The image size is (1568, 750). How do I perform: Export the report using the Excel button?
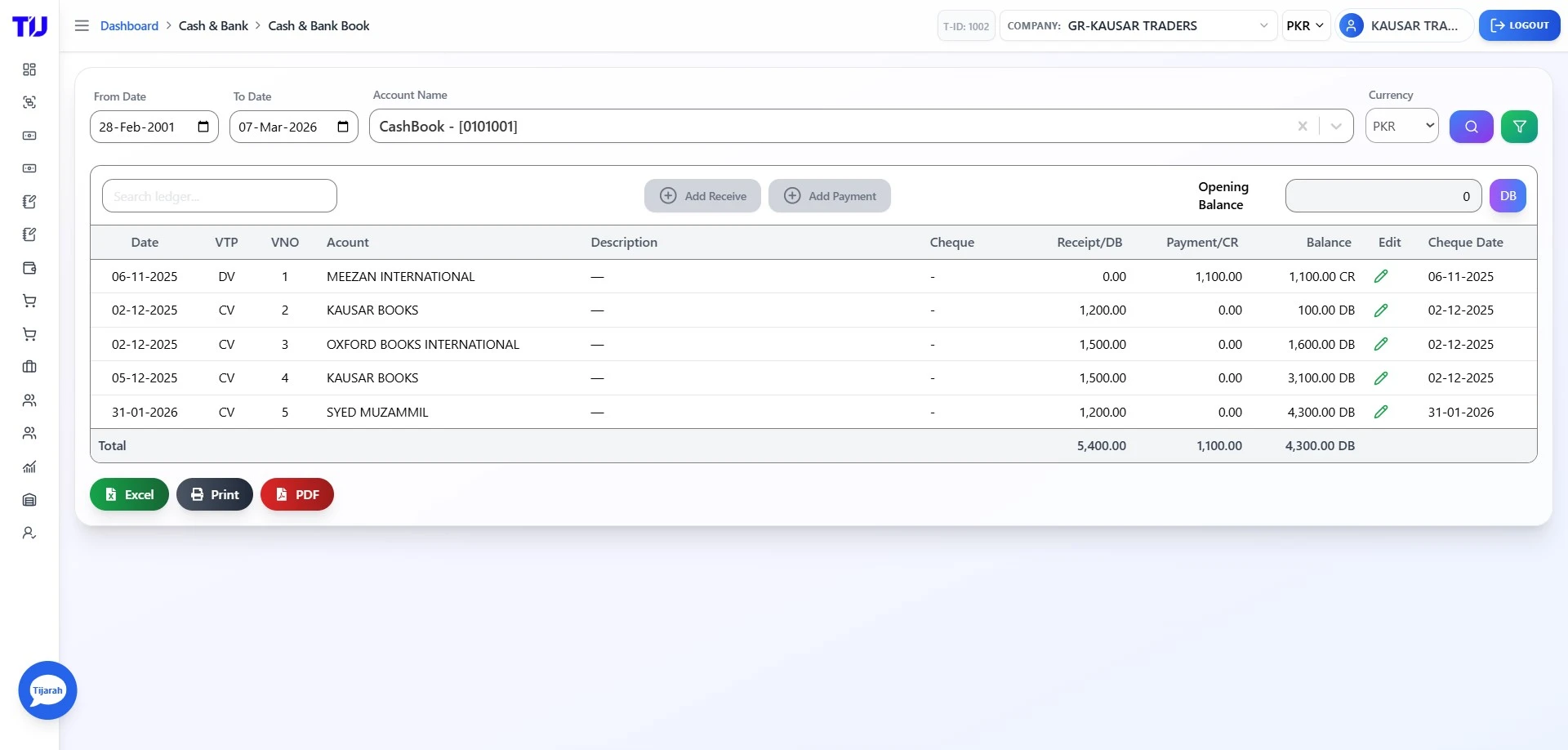pos(129,494)
